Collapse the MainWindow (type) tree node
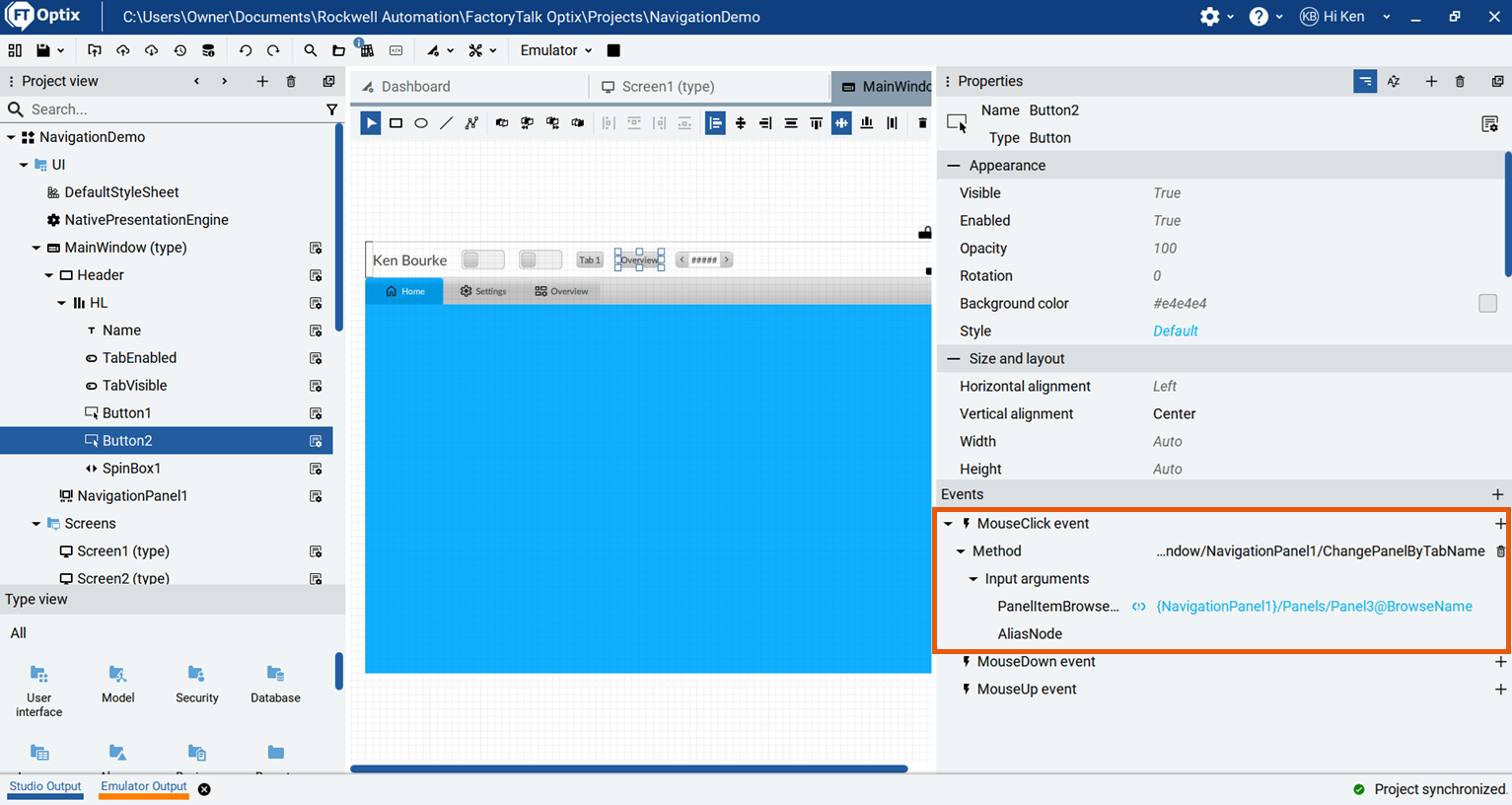Image resolution: width=1512 pixels, height=805 pixels. 36,248
